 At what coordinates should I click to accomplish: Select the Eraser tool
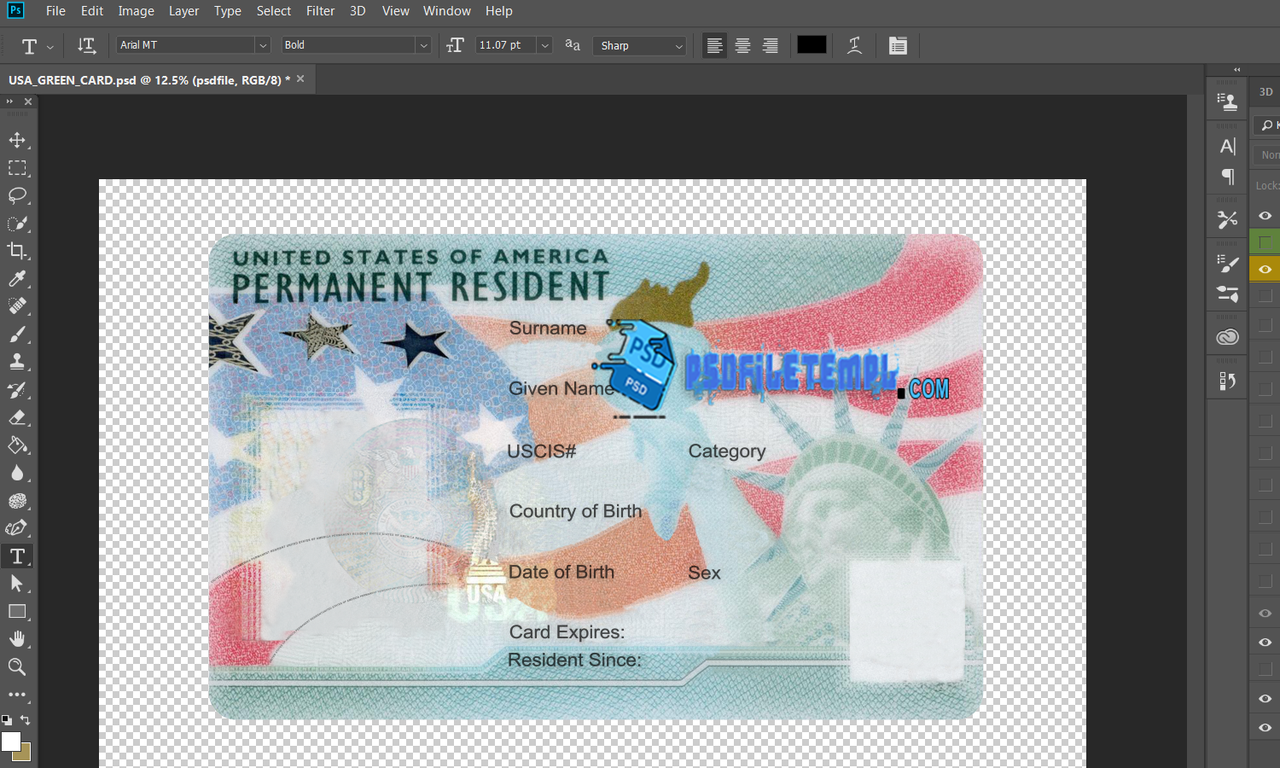click(17, 418)
